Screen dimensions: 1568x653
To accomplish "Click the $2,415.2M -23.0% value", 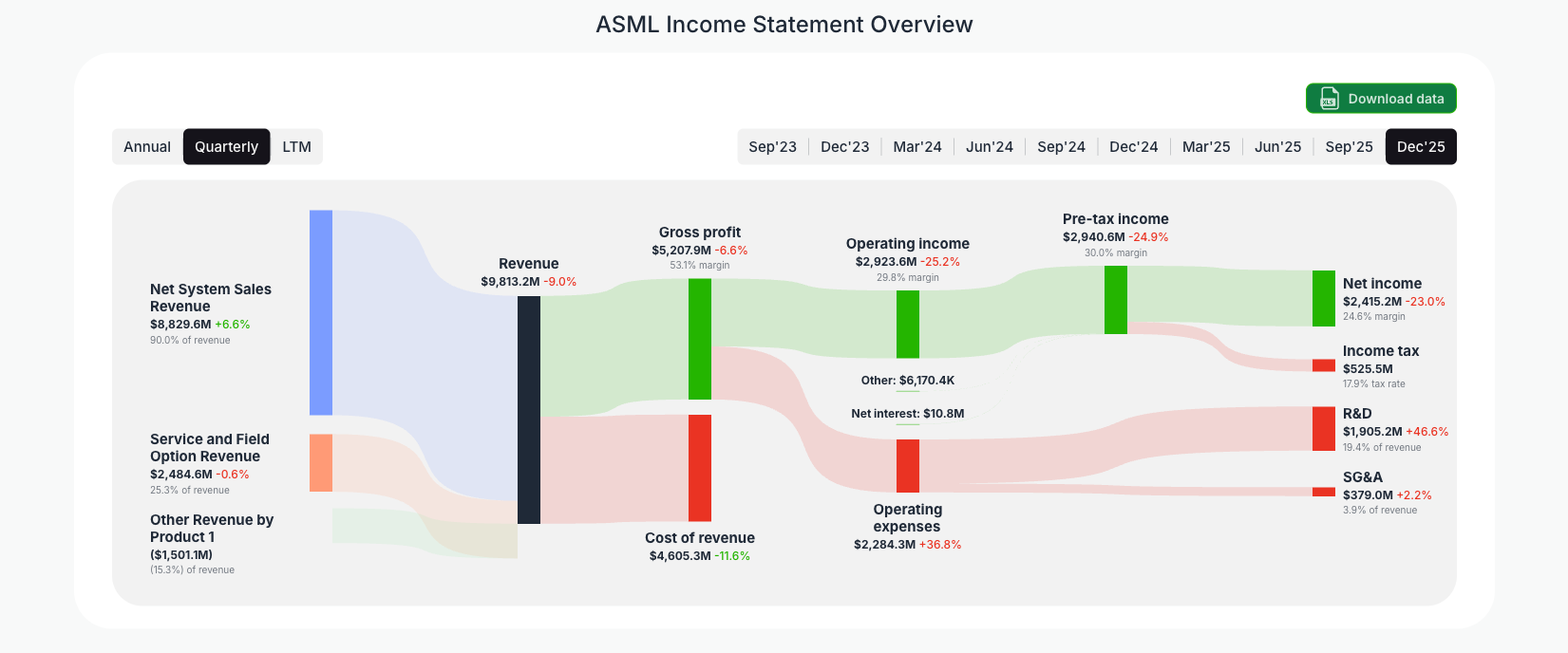I will 1394,302.
